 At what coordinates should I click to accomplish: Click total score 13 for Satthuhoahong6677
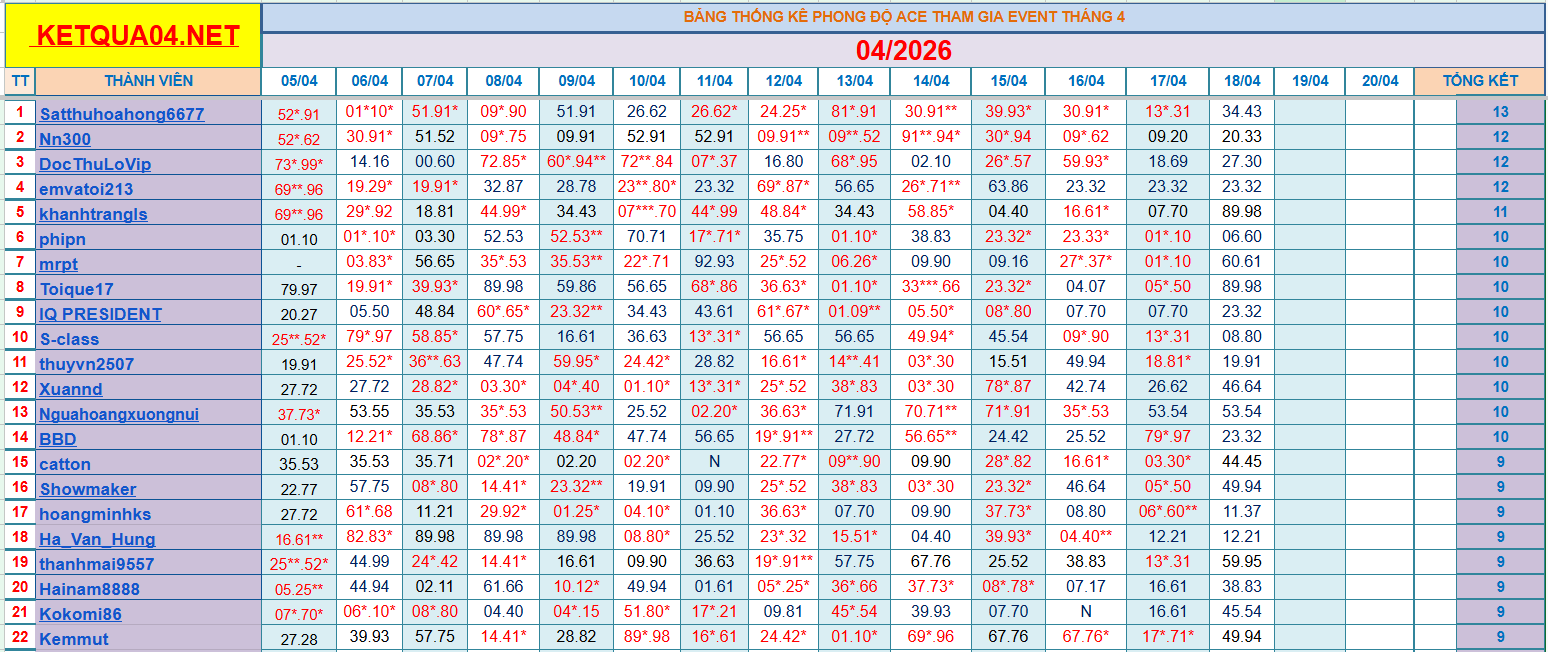(1500, 112)
